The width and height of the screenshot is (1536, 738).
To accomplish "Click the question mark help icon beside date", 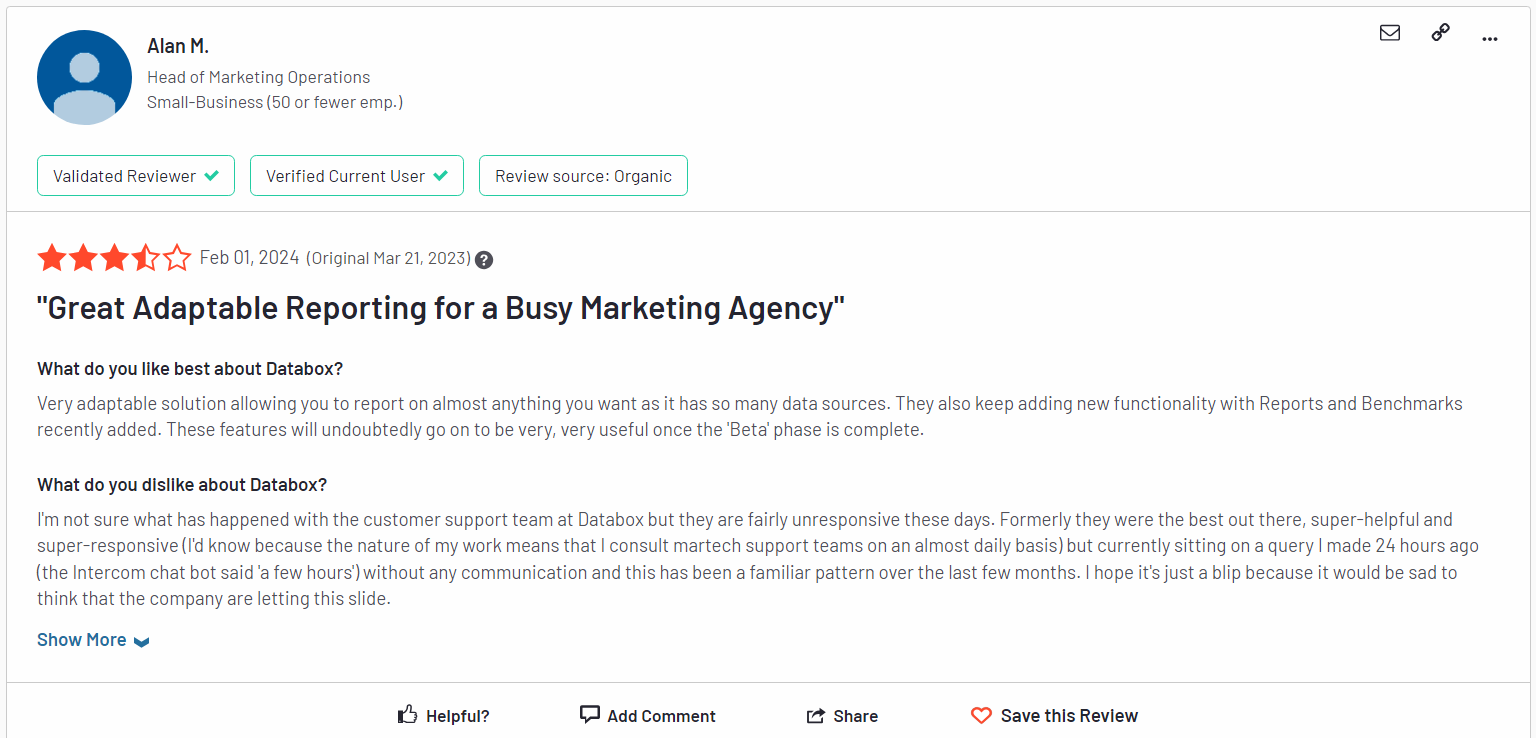I will 484,260.
